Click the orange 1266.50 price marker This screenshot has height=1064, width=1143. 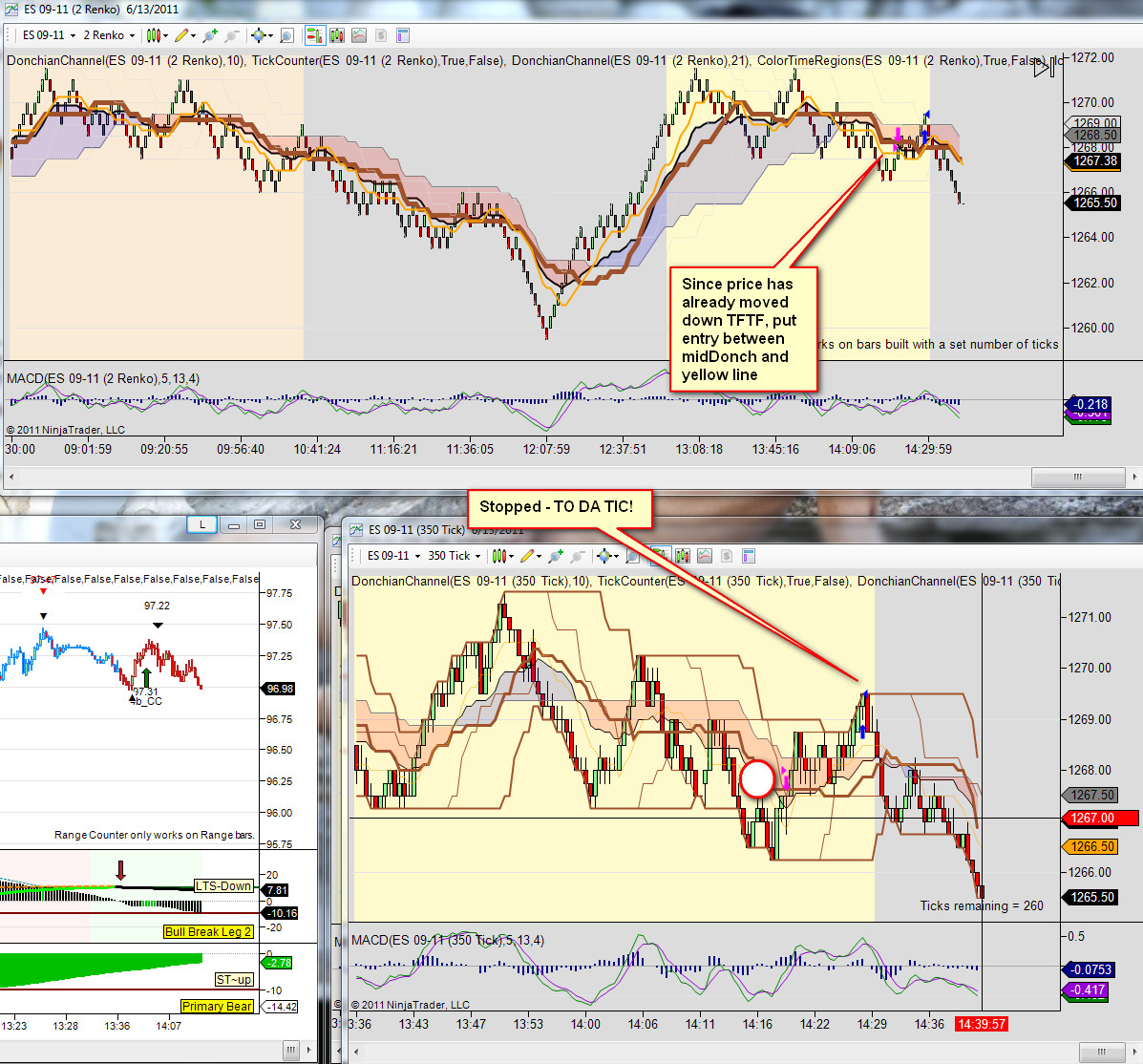pos(1091,846)
